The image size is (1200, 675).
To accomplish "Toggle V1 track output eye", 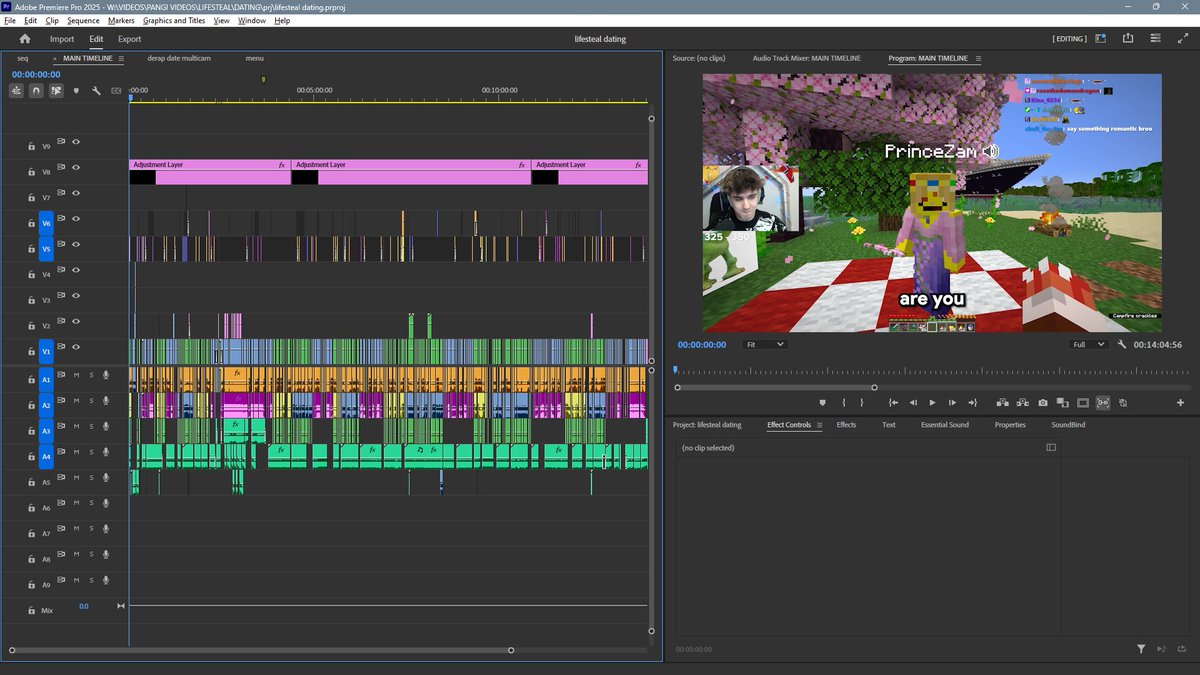I will [x=76, y=347].
